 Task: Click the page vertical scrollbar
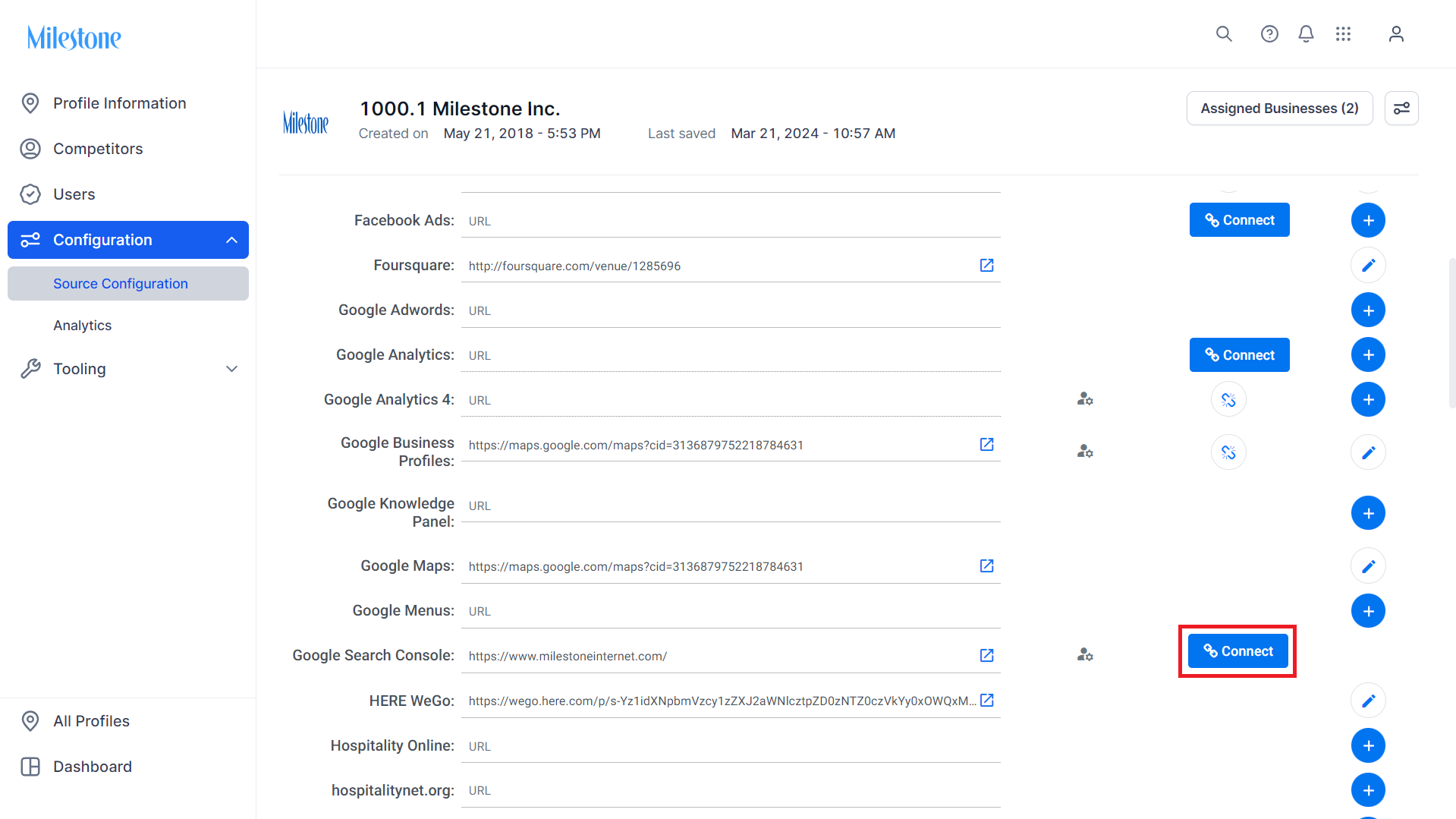point(1451,334)
